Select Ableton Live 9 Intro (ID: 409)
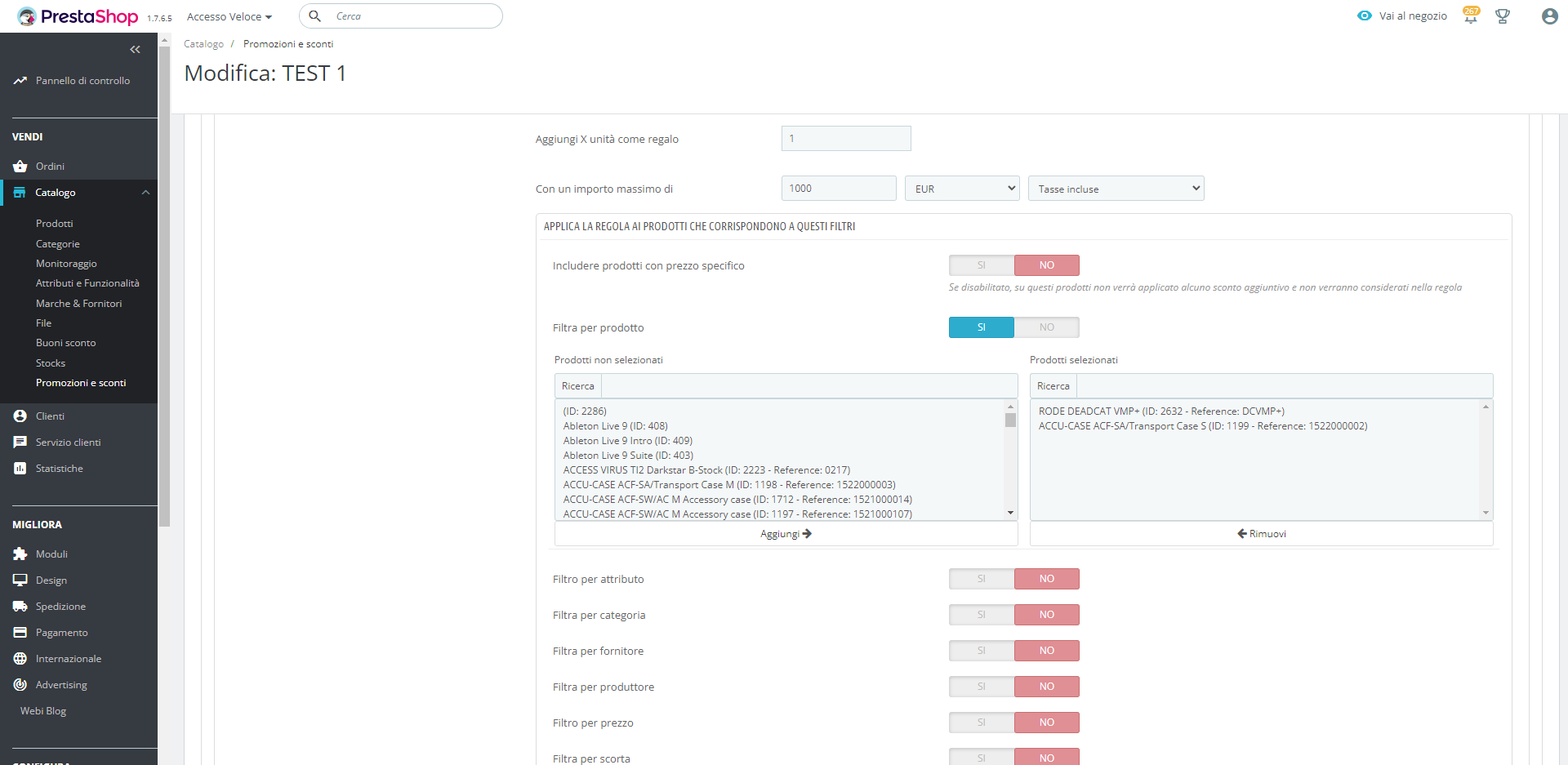Screen dimensions: 1568x765 (x=628, y=441)
